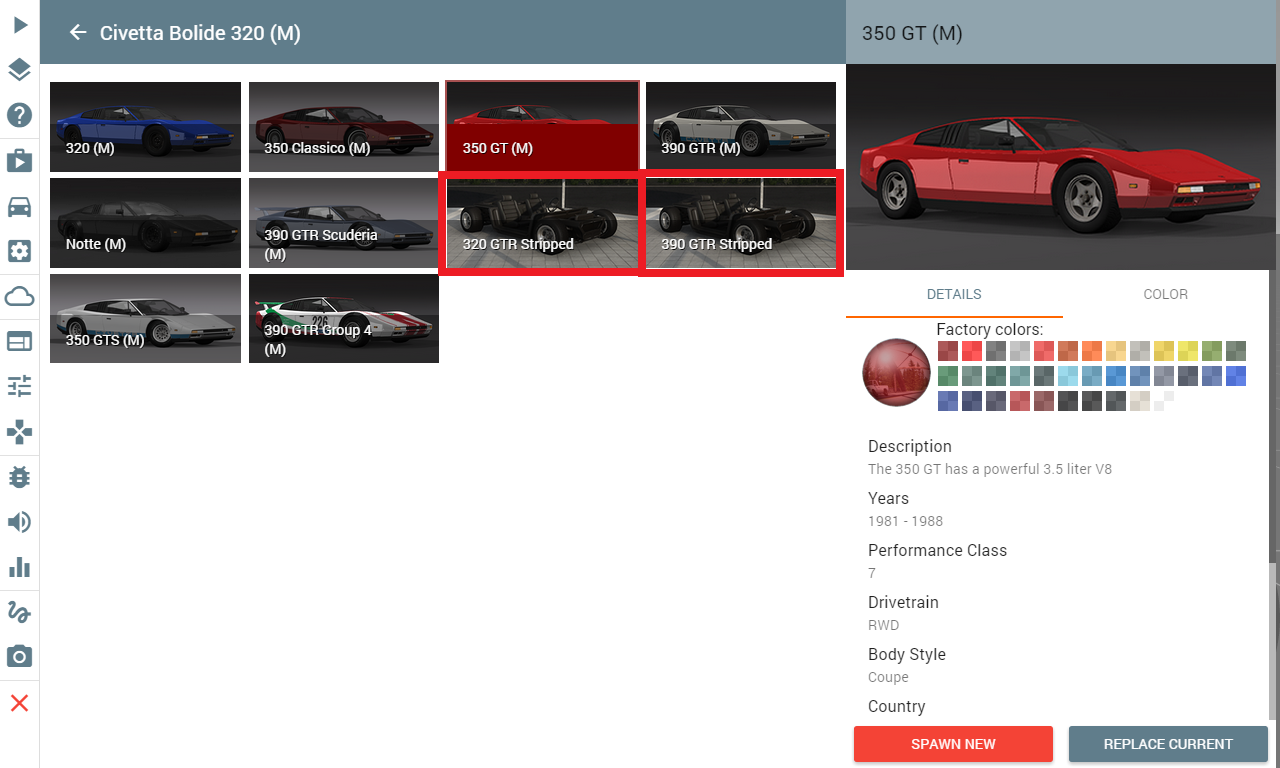This screenshot has width=1280, height=768.
Task: Pick the white factory color swatch
Action: [x=1164, y=401]
